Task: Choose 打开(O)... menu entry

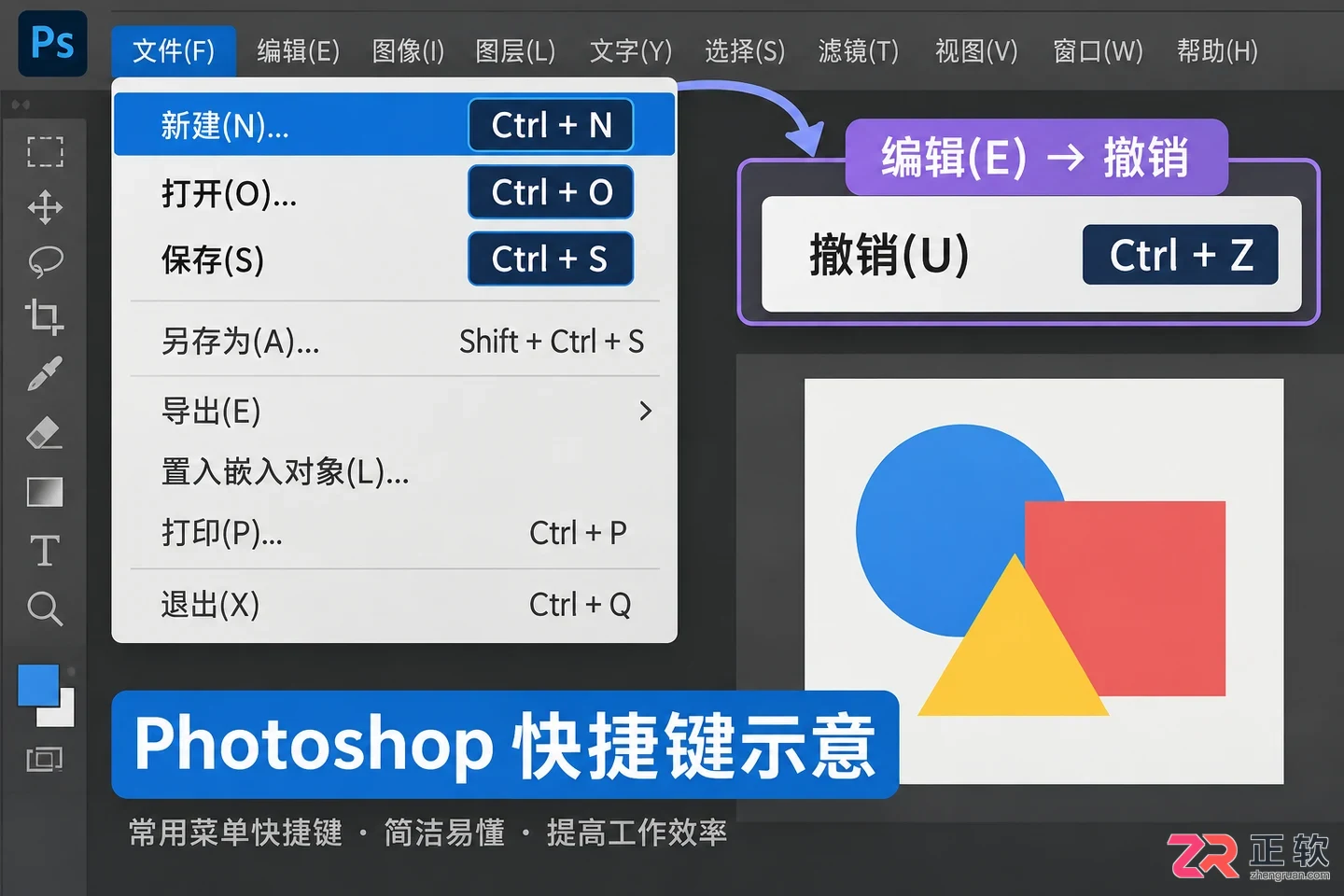Action: (394, 192)
